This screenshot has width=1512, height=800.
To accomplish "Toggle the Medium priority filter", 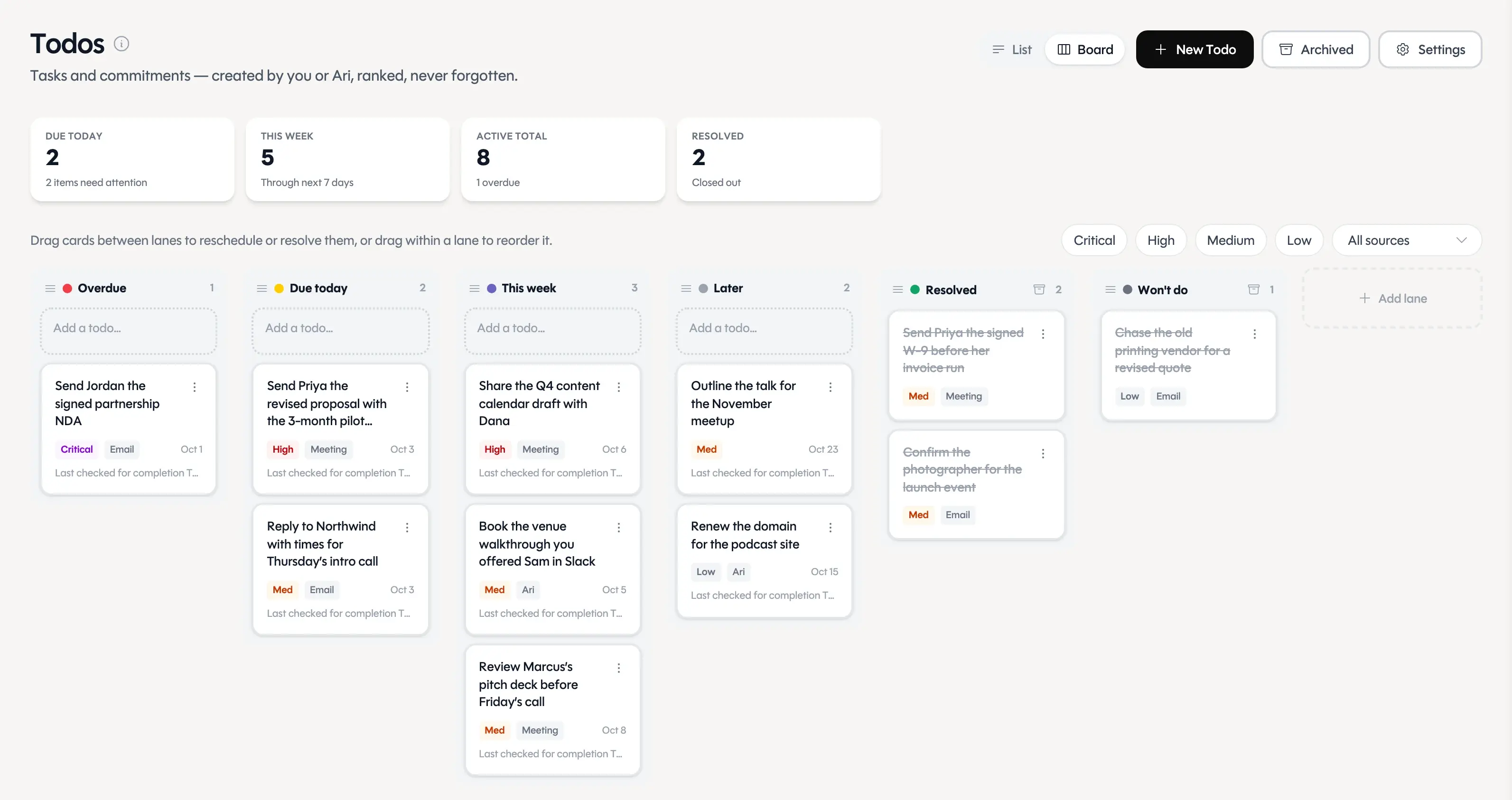I will (1231, 240).
